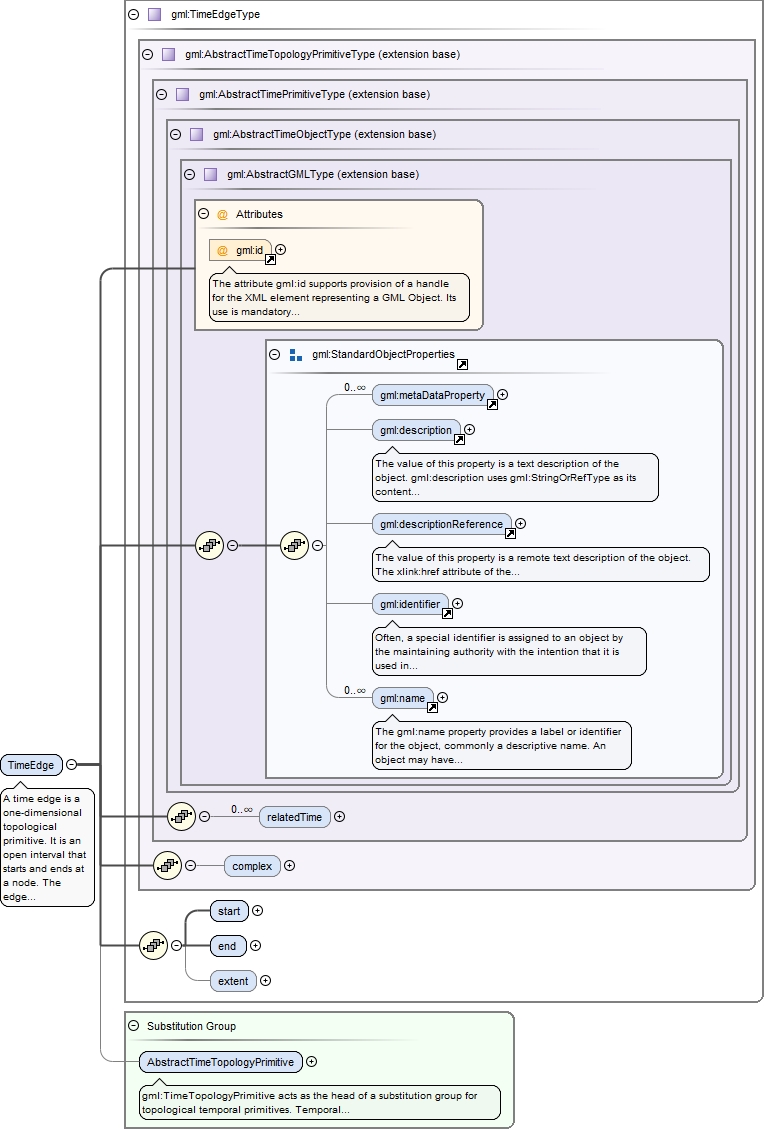Image resolution: width=765 pixels, height=1130 pixels.
Task: Click sequence compositor before relatedTime
Action: pyautogui.click(x=182, y=817)
